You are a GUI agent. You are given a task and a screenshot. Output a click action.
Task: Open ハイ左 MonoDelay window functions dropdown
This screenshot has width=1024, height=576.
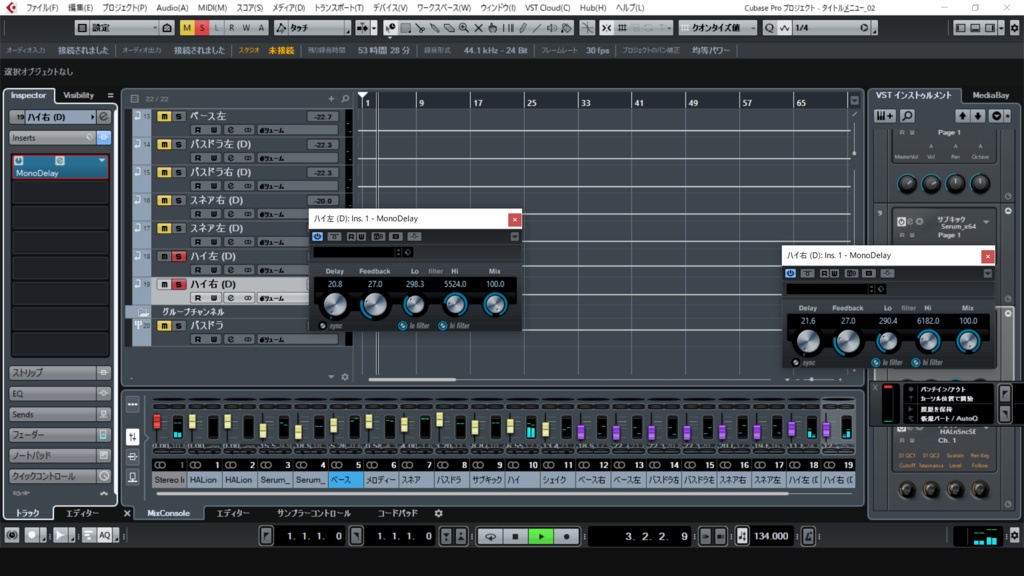(x=515, y=236)
